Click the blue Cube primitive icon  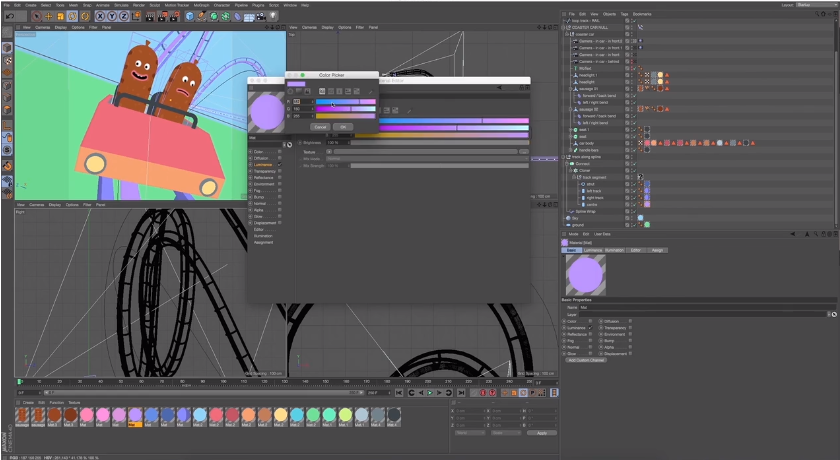click(x=190, y=17)
